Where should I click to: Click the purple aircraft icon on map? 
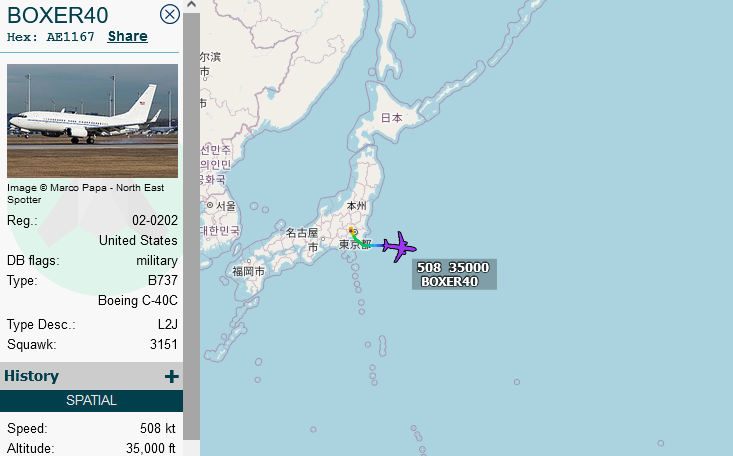click(x=399, y=246)
